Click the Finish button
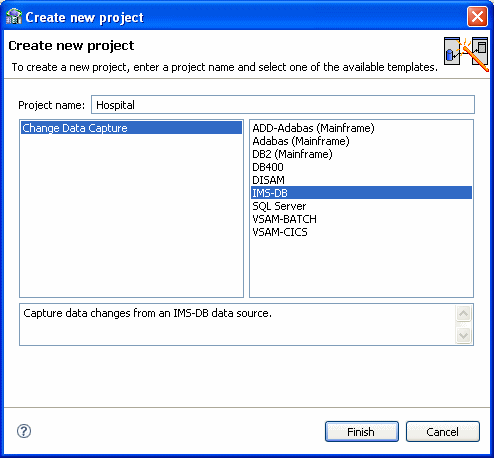Viewport: 494px width, 458px height. [362, 432]
